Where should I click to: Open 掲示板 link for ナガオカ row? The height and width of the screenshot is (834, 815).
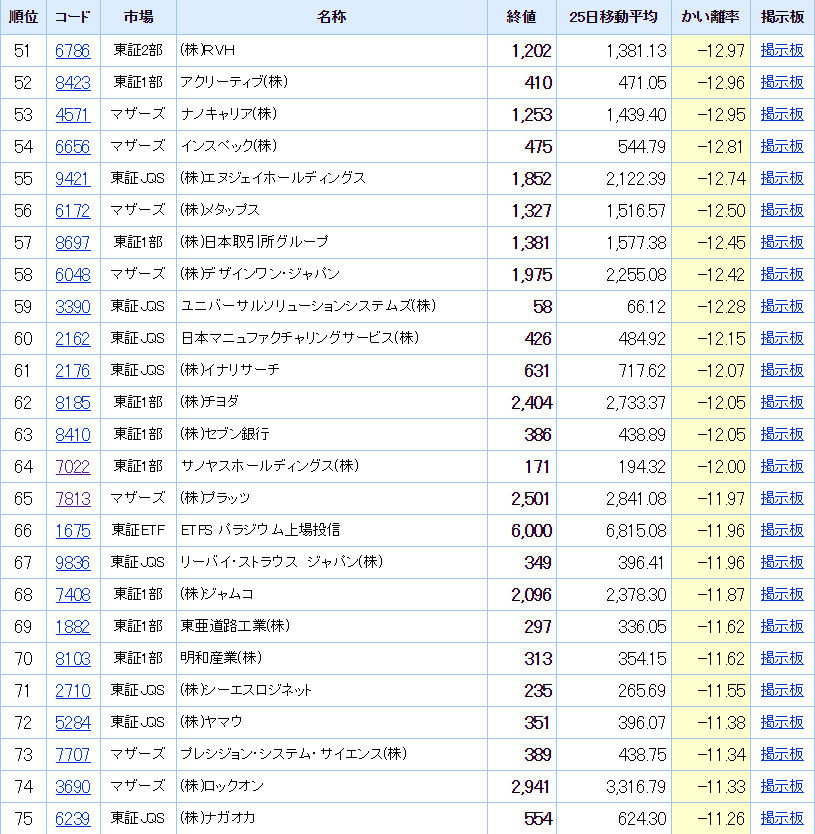pyautogui.click(x=782, y=818)
